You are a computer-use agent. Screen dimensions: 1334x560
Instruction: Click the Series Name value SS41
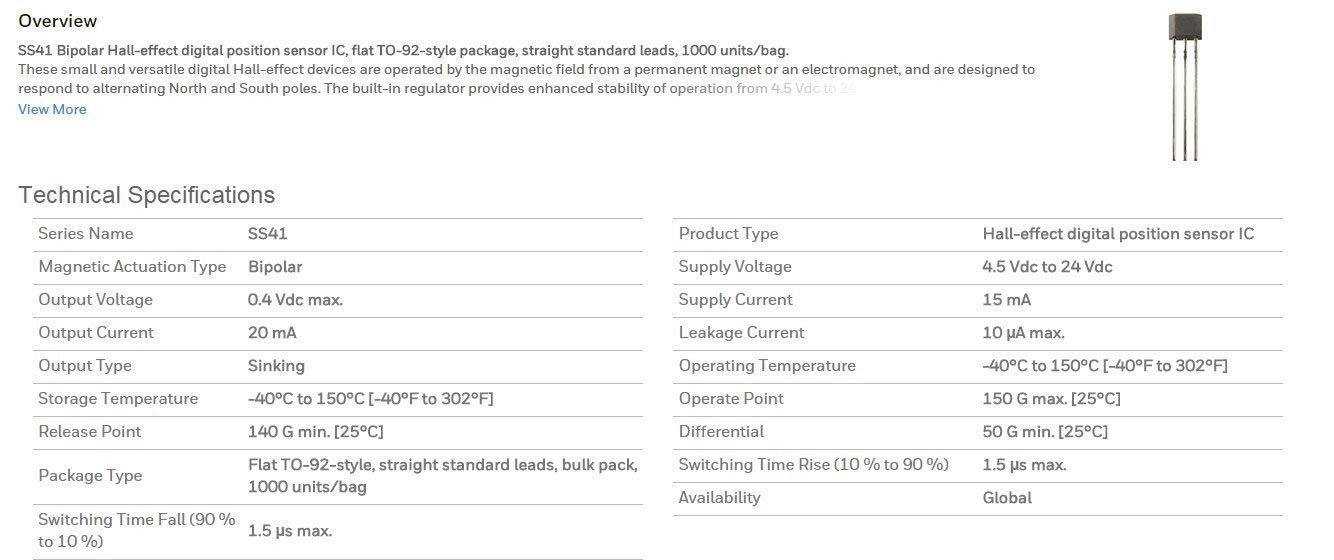coord(267,233)
